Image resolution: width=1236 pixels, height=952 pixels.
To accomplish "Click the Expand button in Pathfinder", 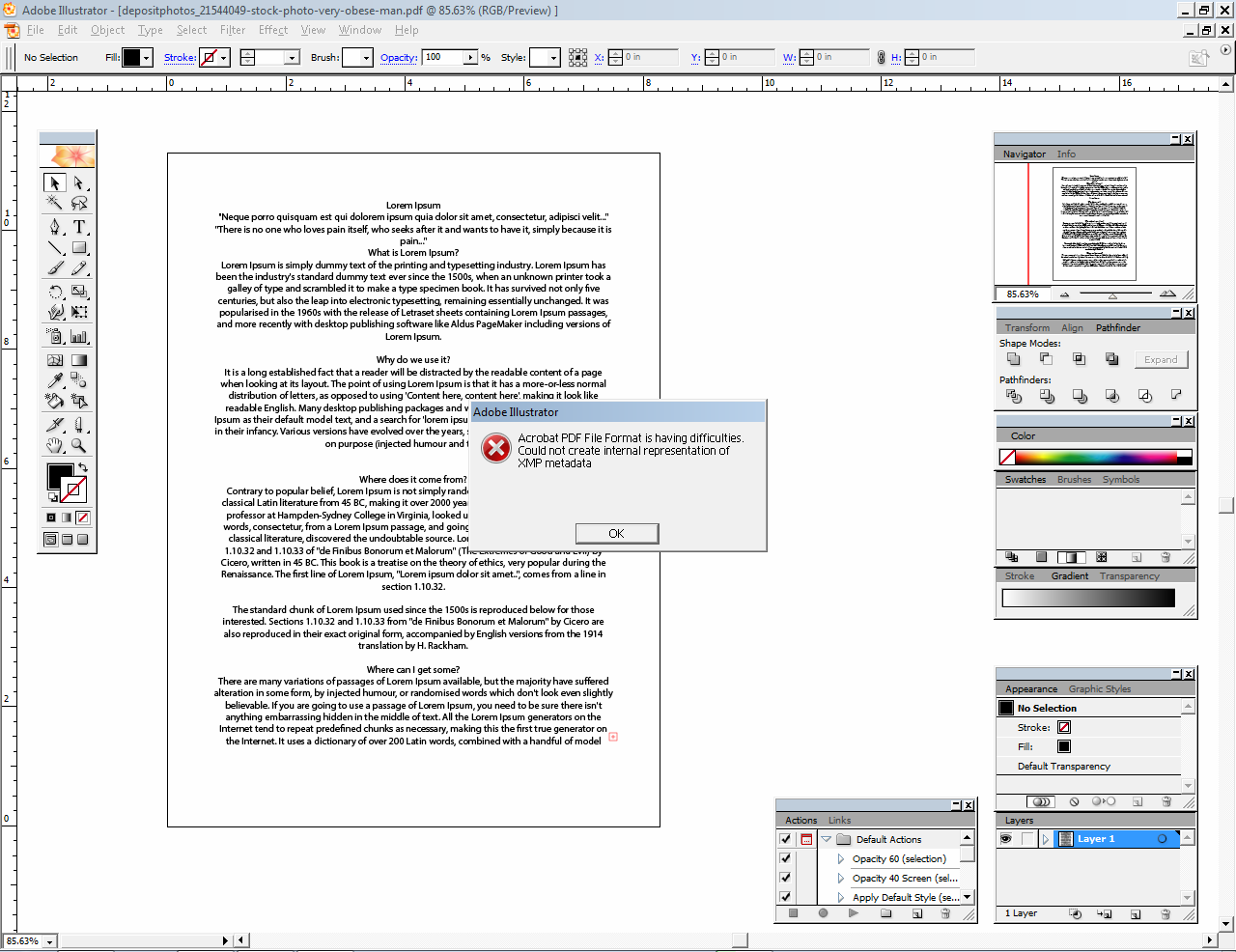I will [x=1161, y=359].
